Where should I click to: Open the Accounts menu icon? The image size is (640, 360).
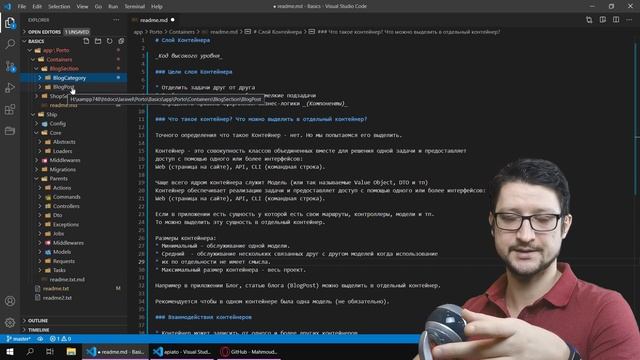[10, 301]
